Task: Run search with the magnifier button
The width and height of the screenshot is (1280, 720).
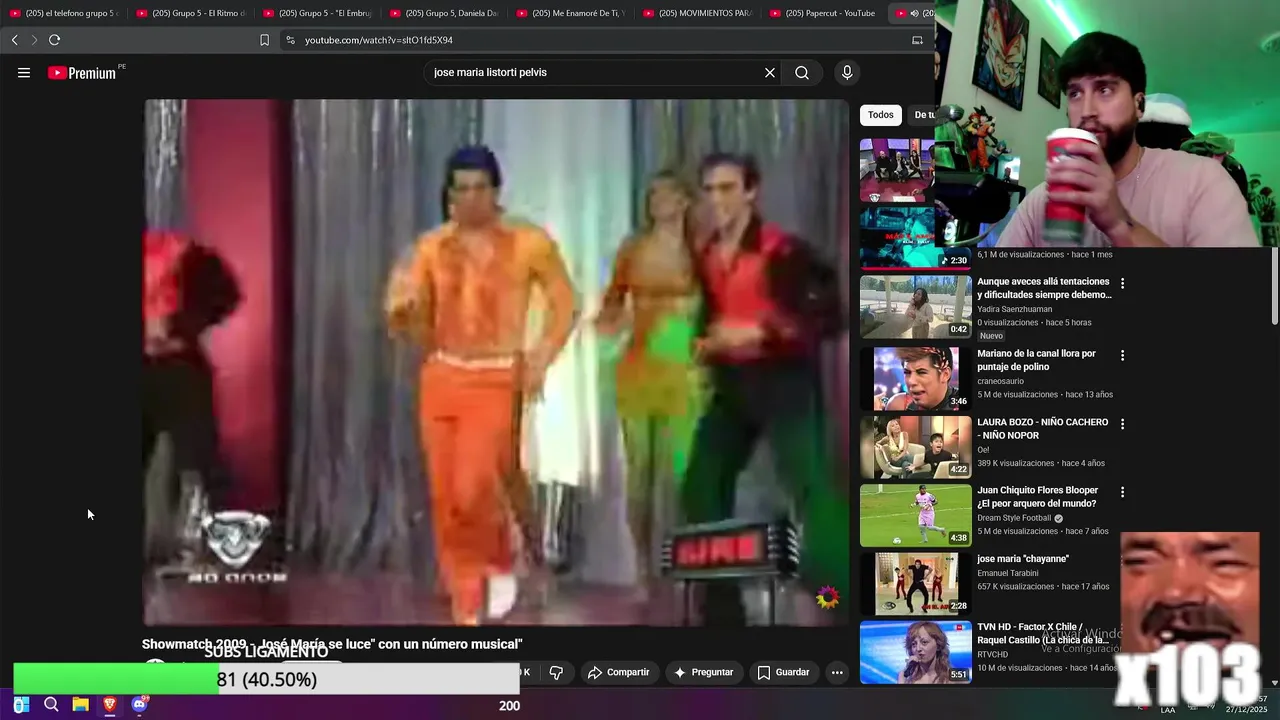Action: (x=802, y=72)
